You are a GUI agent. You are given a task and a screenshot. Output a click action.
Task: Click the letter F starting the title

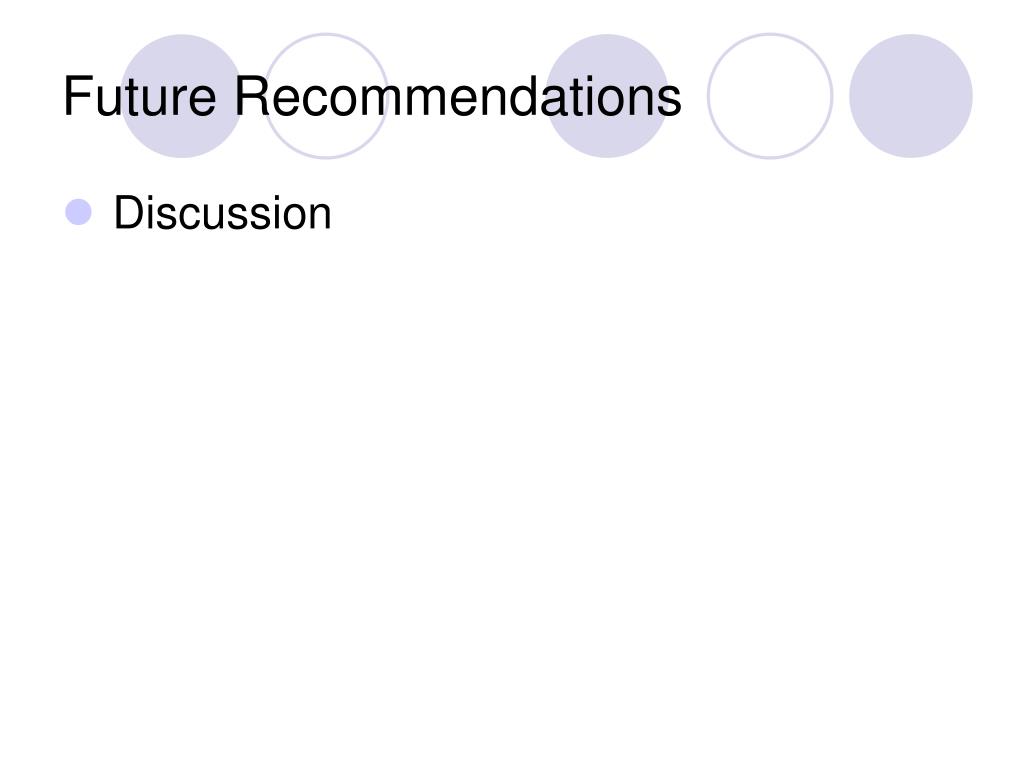pos(77,97)
